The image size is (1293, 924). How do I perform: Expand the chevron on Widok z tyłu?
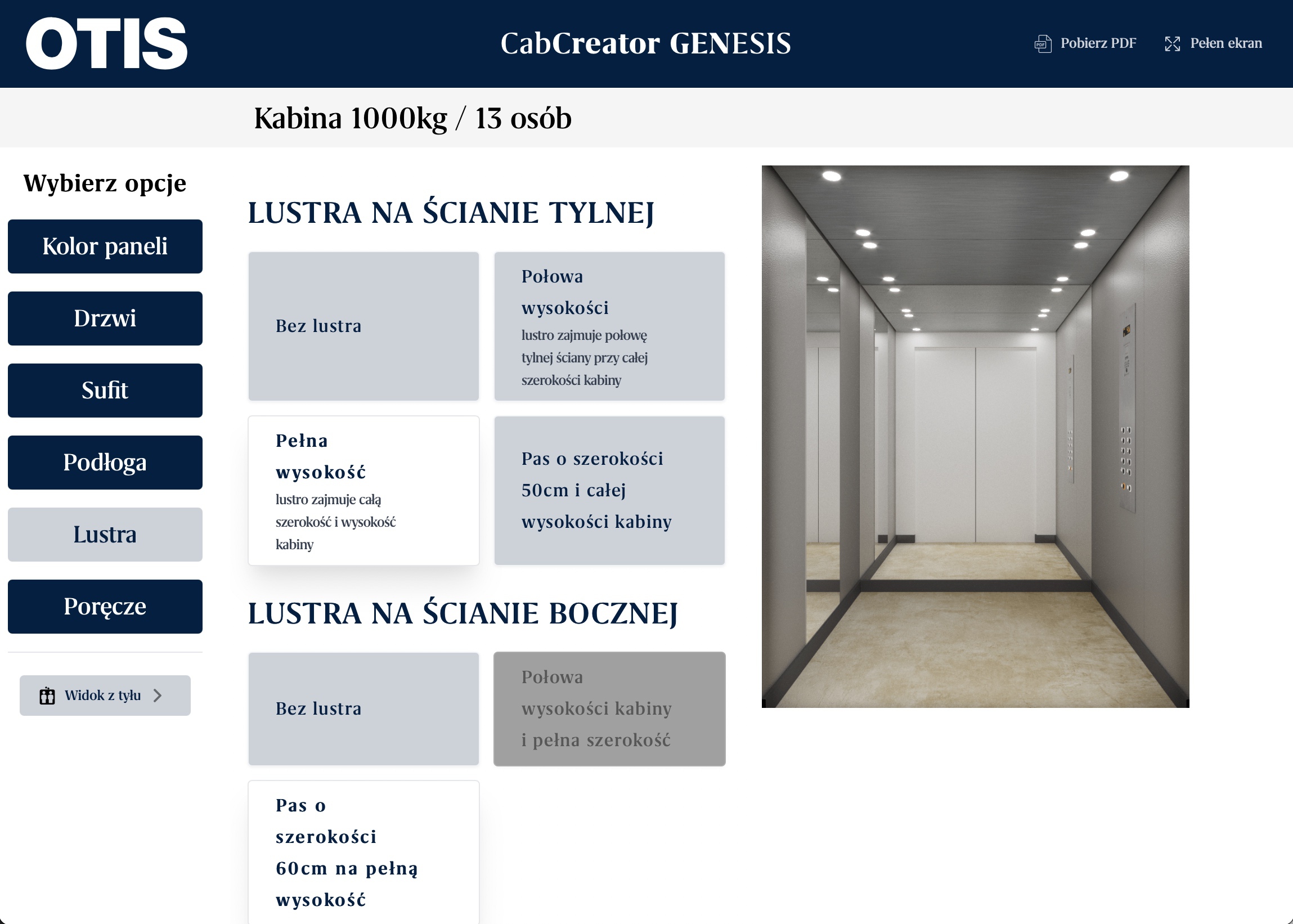(x=158, y=695)
